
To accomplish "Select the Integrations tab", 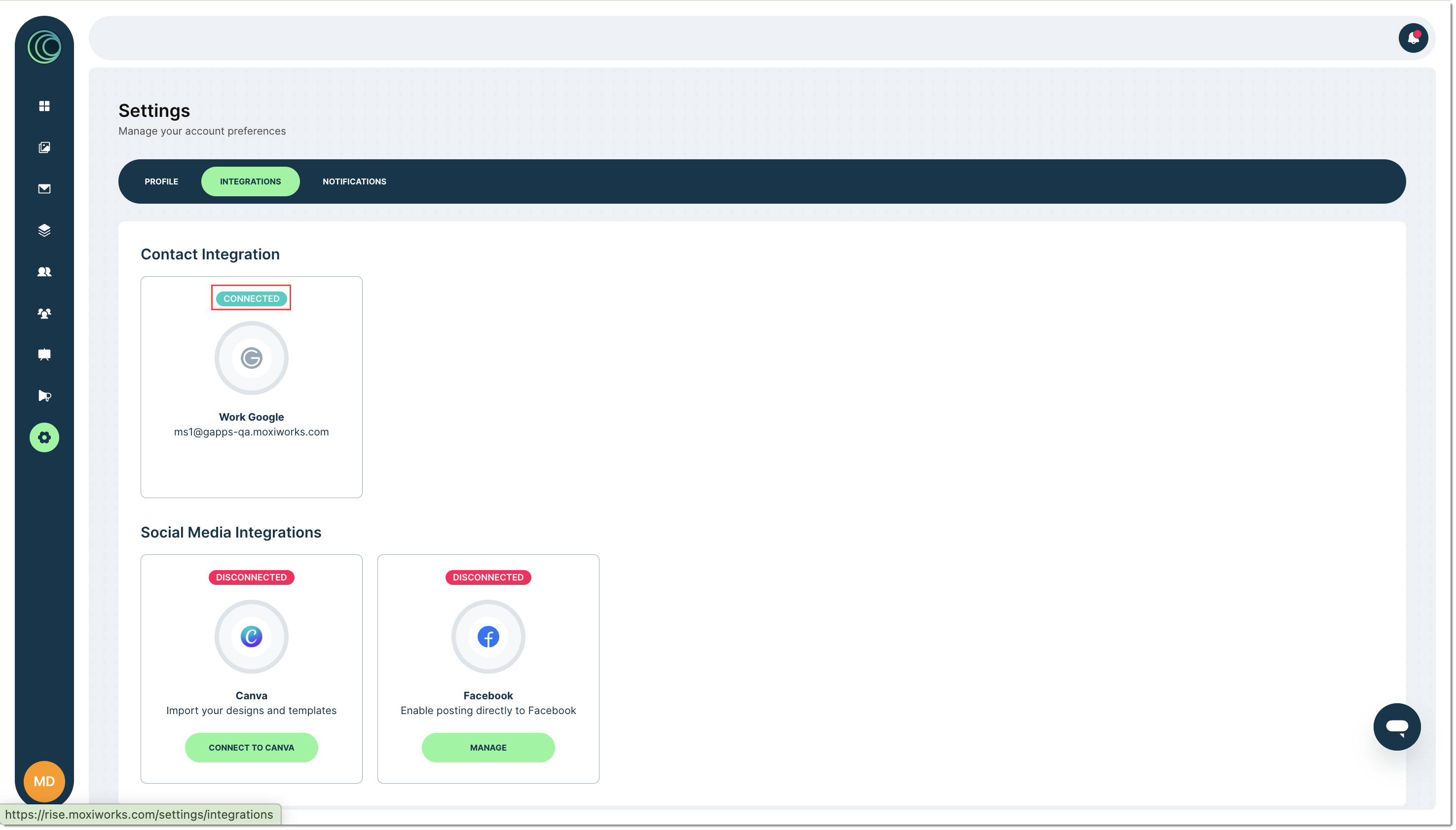I will pos(250,181).
